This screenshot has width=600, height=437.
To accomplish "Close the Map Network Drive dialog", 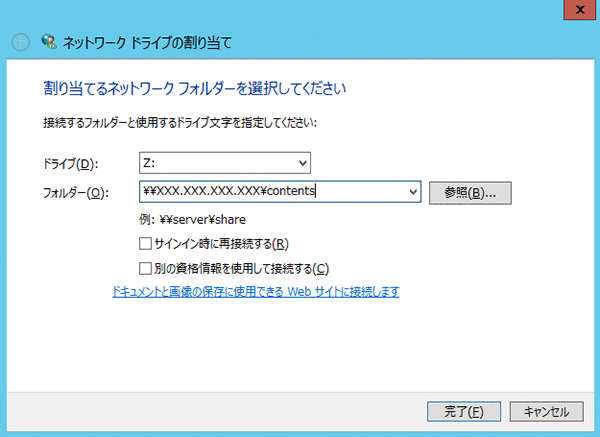I will click(580, 10).
